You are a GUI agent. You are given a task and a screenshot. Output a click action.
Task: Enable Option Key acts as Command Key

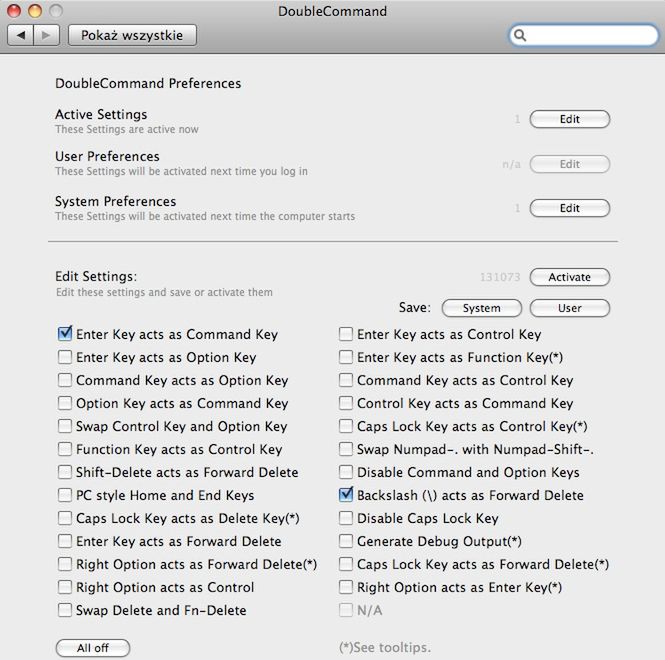[x=65, y=403]
